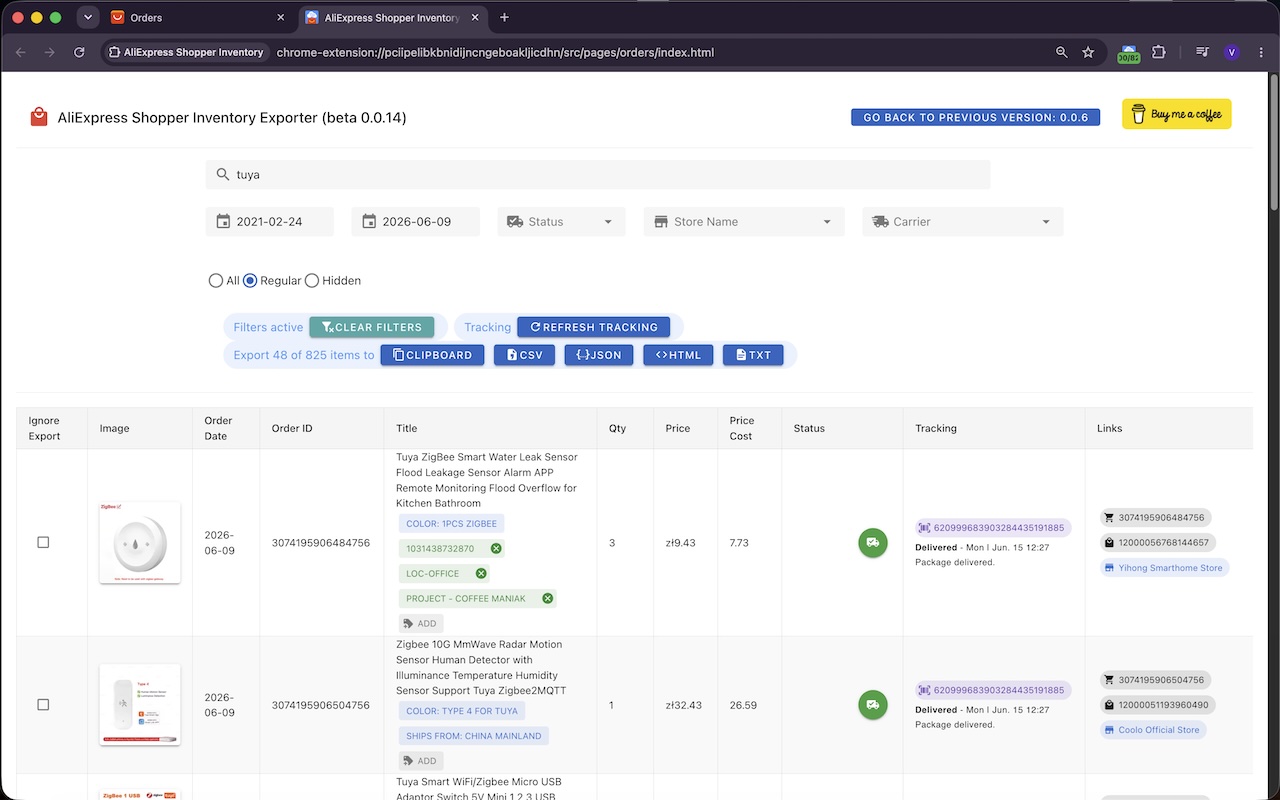Select the Hidden radio button
This screenshot has height=800, width=1280.
pos(312,281)
